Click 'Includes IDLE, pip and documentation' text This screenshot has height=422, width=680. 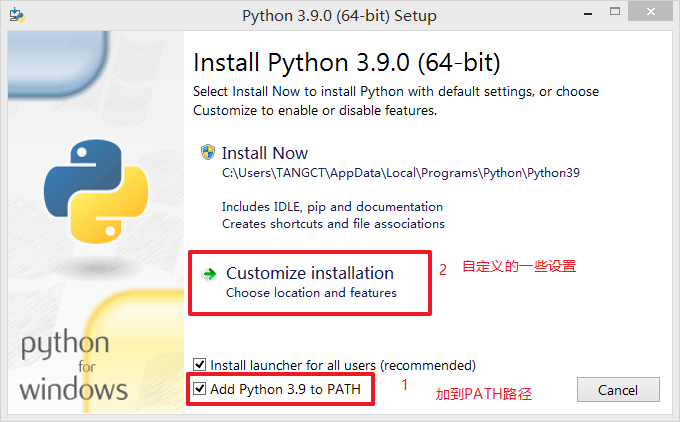pyautogui.click(x=332, y=207)
